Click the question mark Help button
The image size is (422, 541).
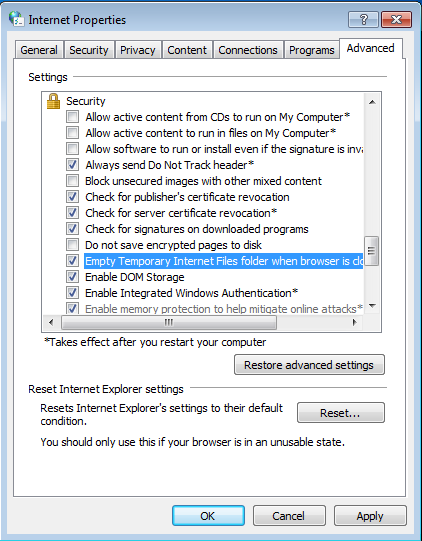[x=363, y=19]
